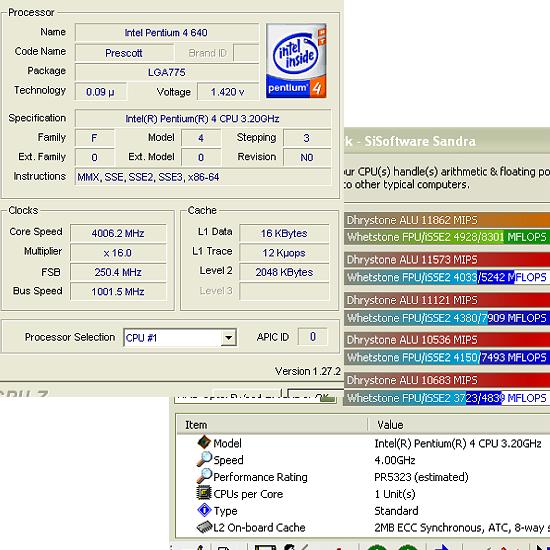Click the memory icon beside L2 On-board Cache
Viewport: 550px width, 550px height.
[x=204, y=527]
